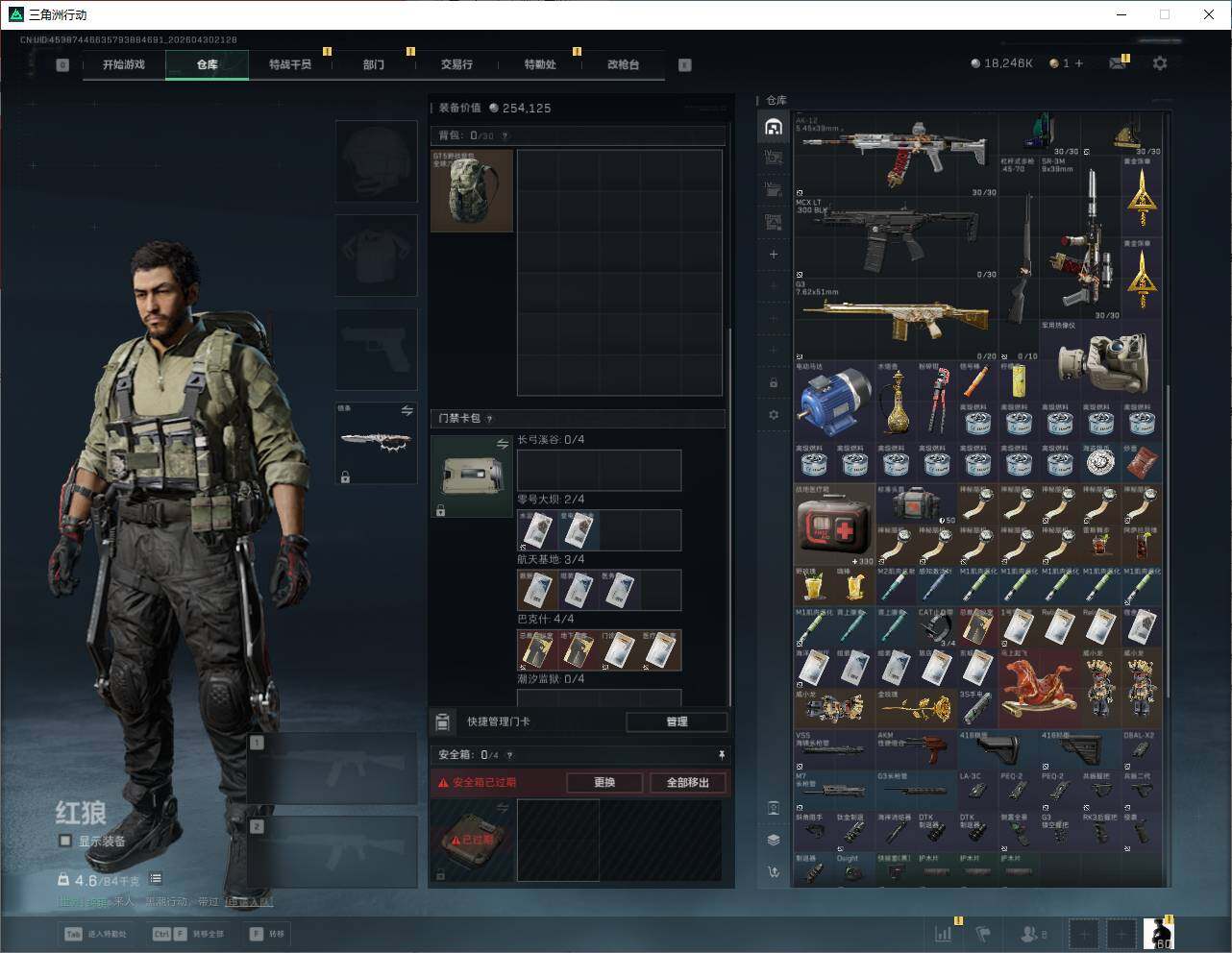Show help for 背包 capacity
This screenshot has width=1232, height=953.
505,136
